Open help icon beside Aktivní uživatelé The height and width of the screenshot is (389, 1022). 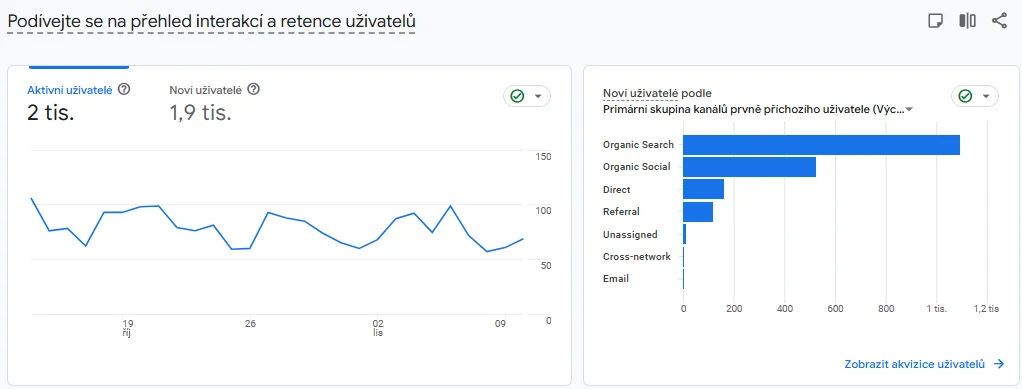(x=124, y=89)
